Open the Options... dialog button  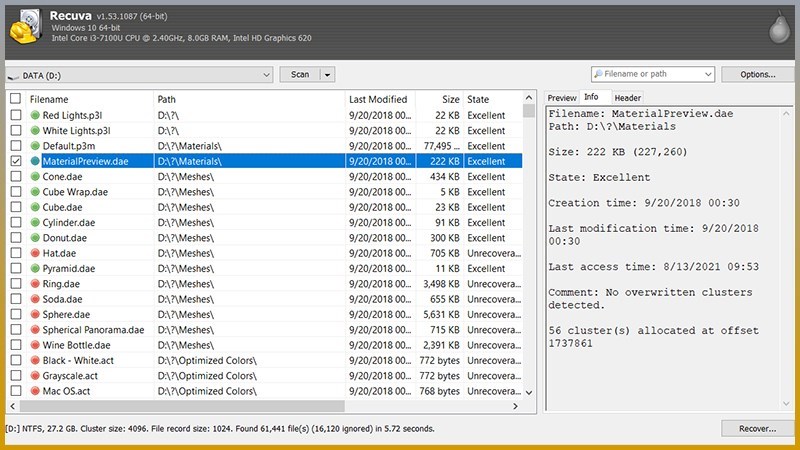tap(758, 74)
